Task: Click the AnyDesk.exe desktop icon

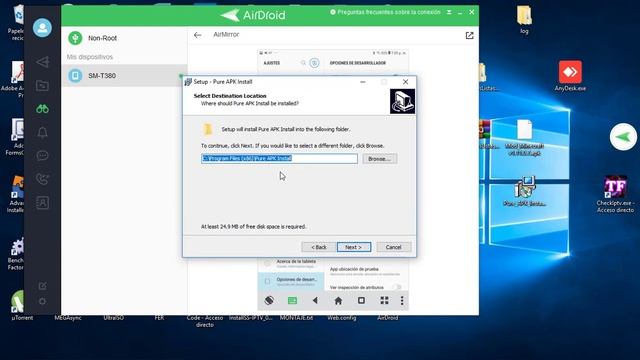Action: tap(570, 76)
